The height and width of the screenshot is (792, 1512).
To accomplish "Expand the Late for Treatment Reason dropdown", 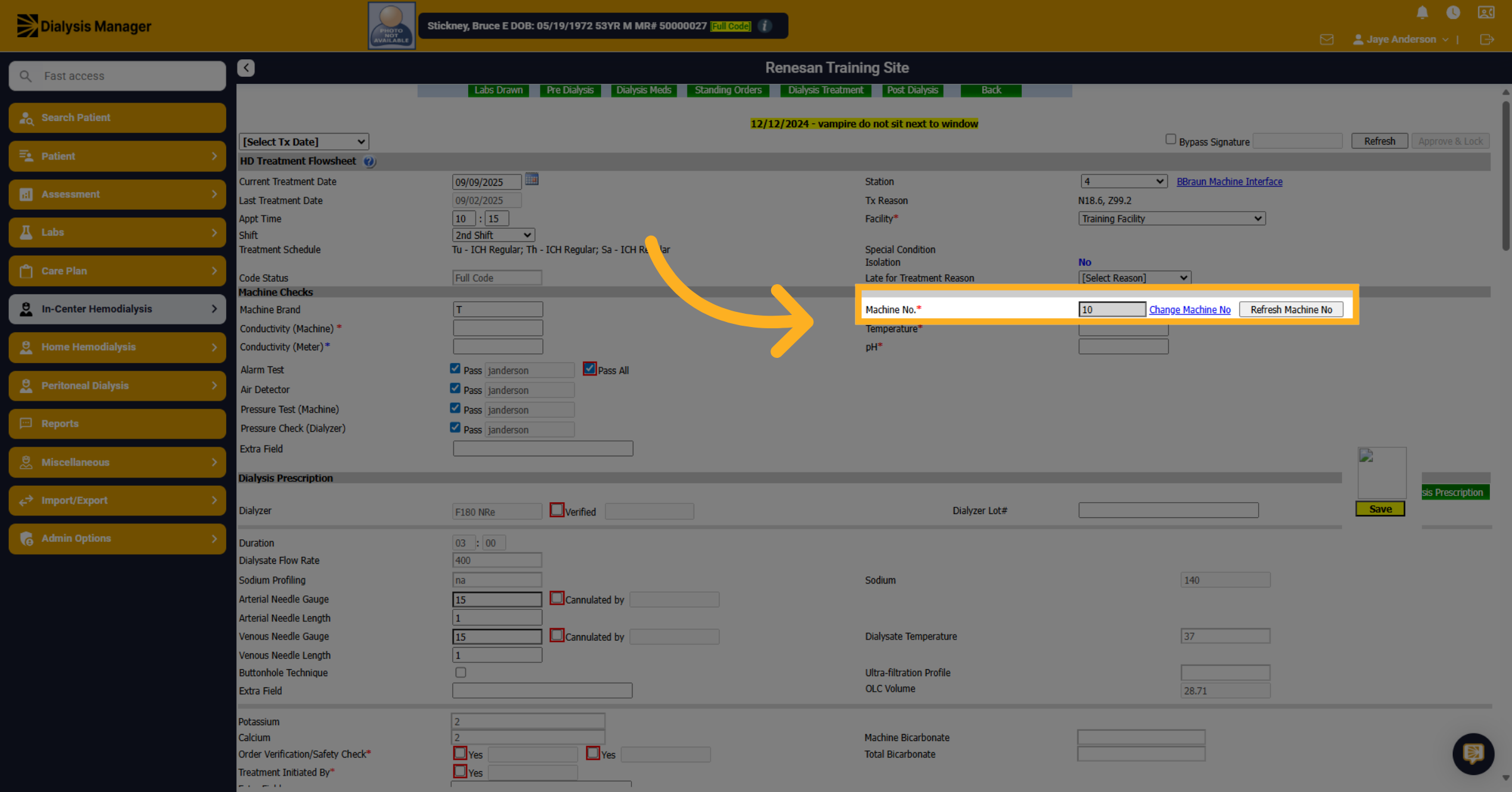I will (x=1135, y=278).
